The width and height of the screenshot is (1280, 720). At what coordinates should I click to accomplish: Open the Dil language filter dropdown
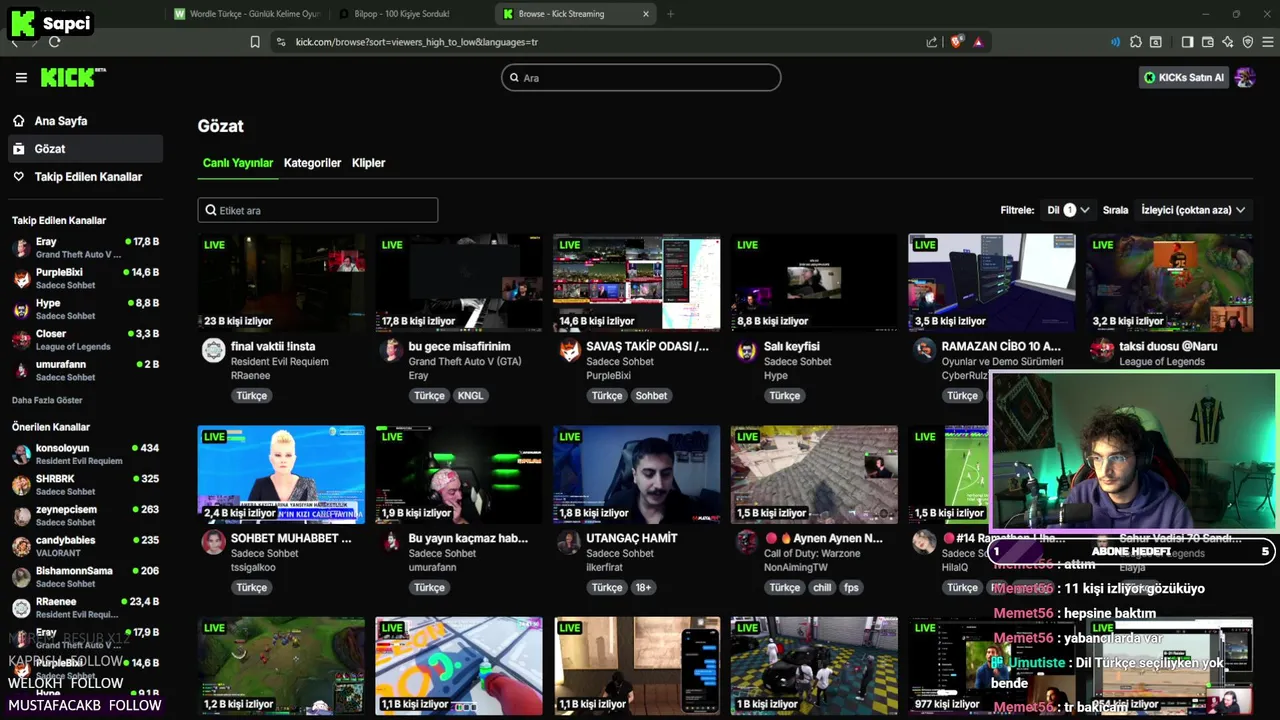coord(1068,210)
